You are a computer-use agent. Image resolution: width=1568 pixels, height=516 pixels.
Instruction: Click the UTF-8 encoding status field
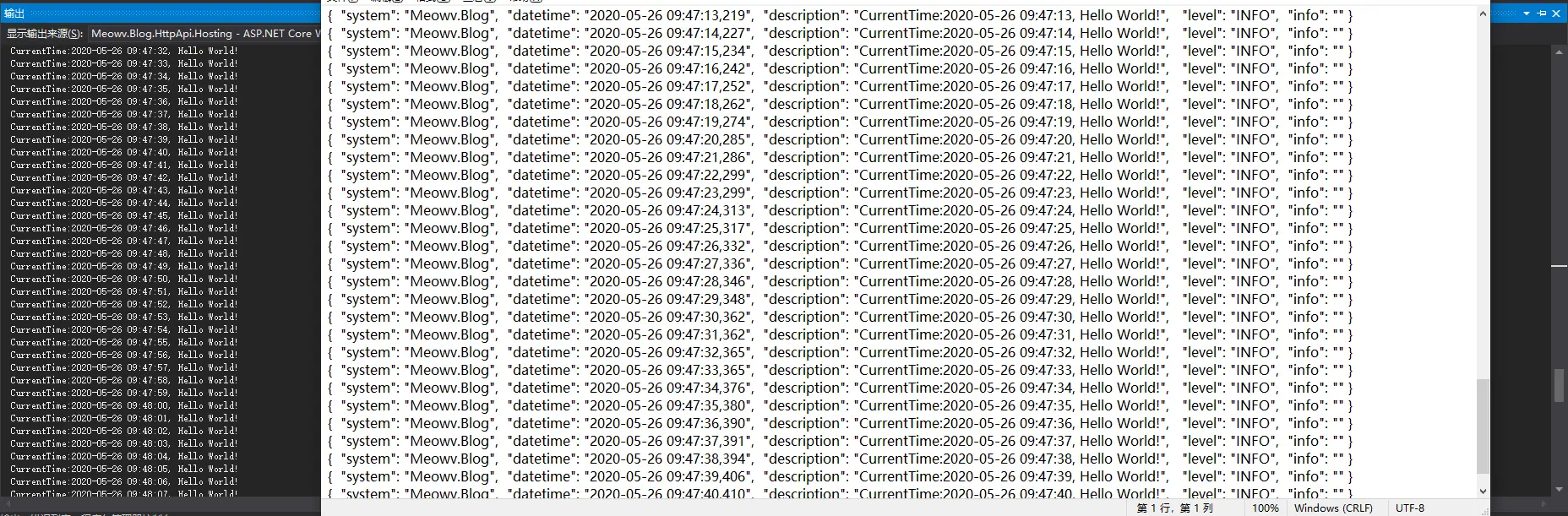[x=1410, y=508]
